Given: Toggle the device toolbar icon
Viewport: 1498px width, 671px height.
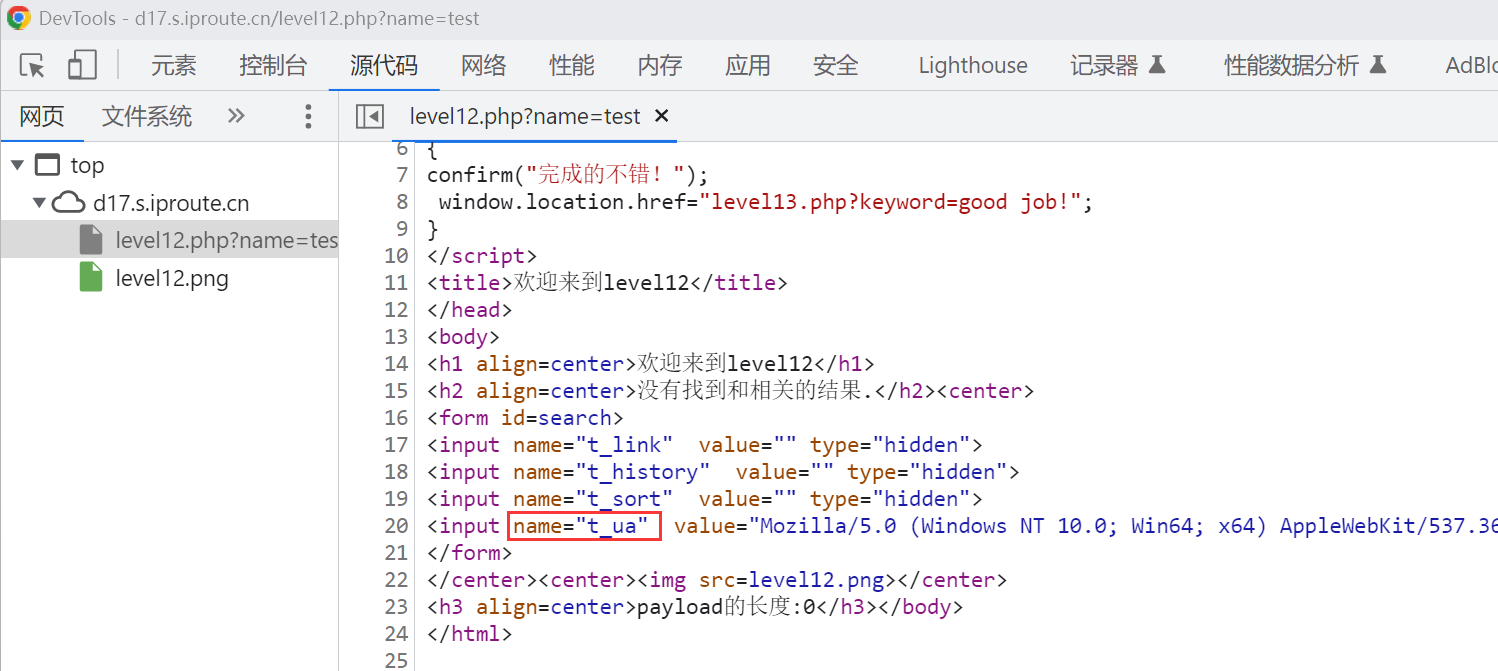Looking at the screenshot, I should pyautogui.click(x=81, y=66).
